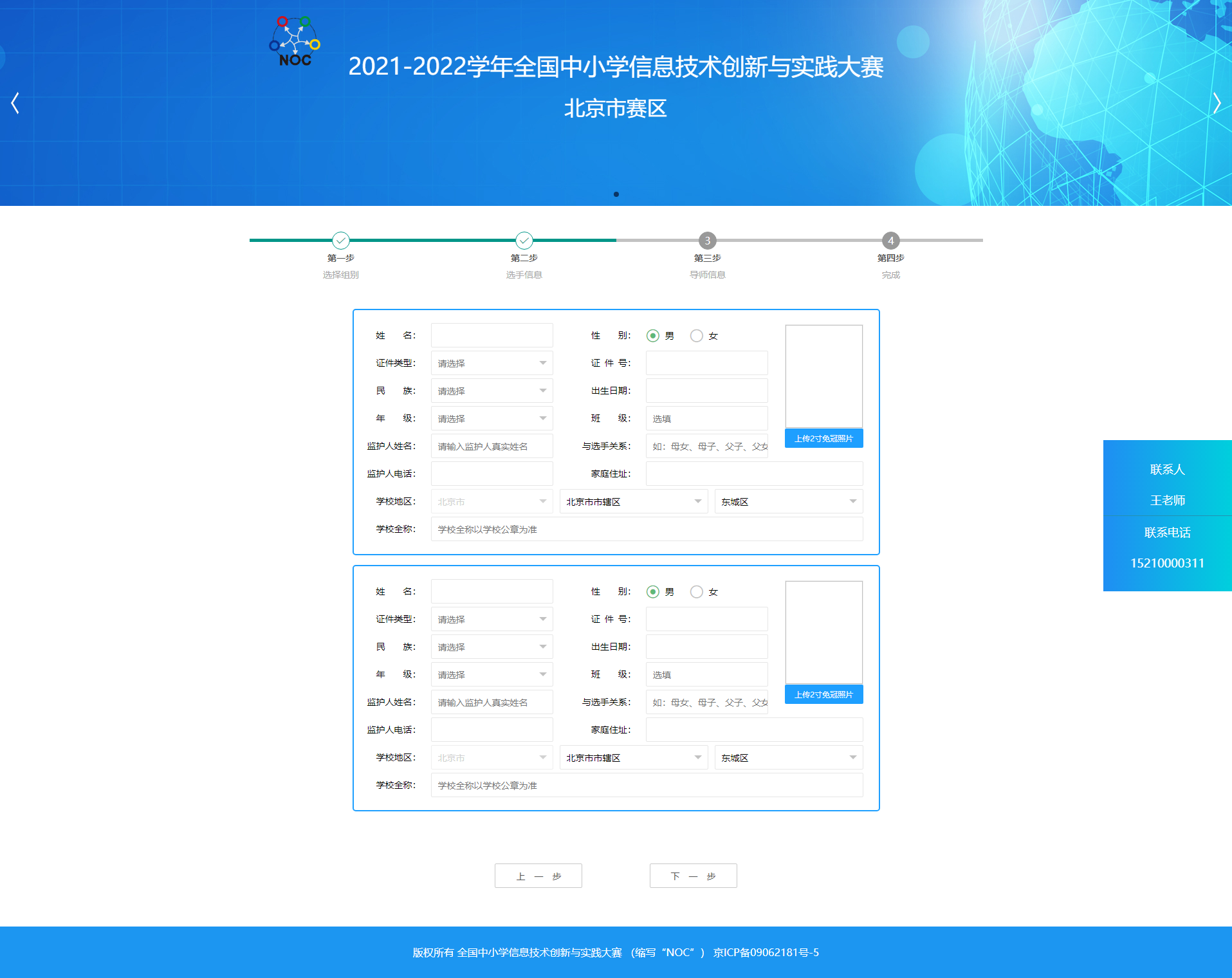The image size is (1232, 978).
Task: Advance banner with right arrow
Action: click(x=1216, y=103)
